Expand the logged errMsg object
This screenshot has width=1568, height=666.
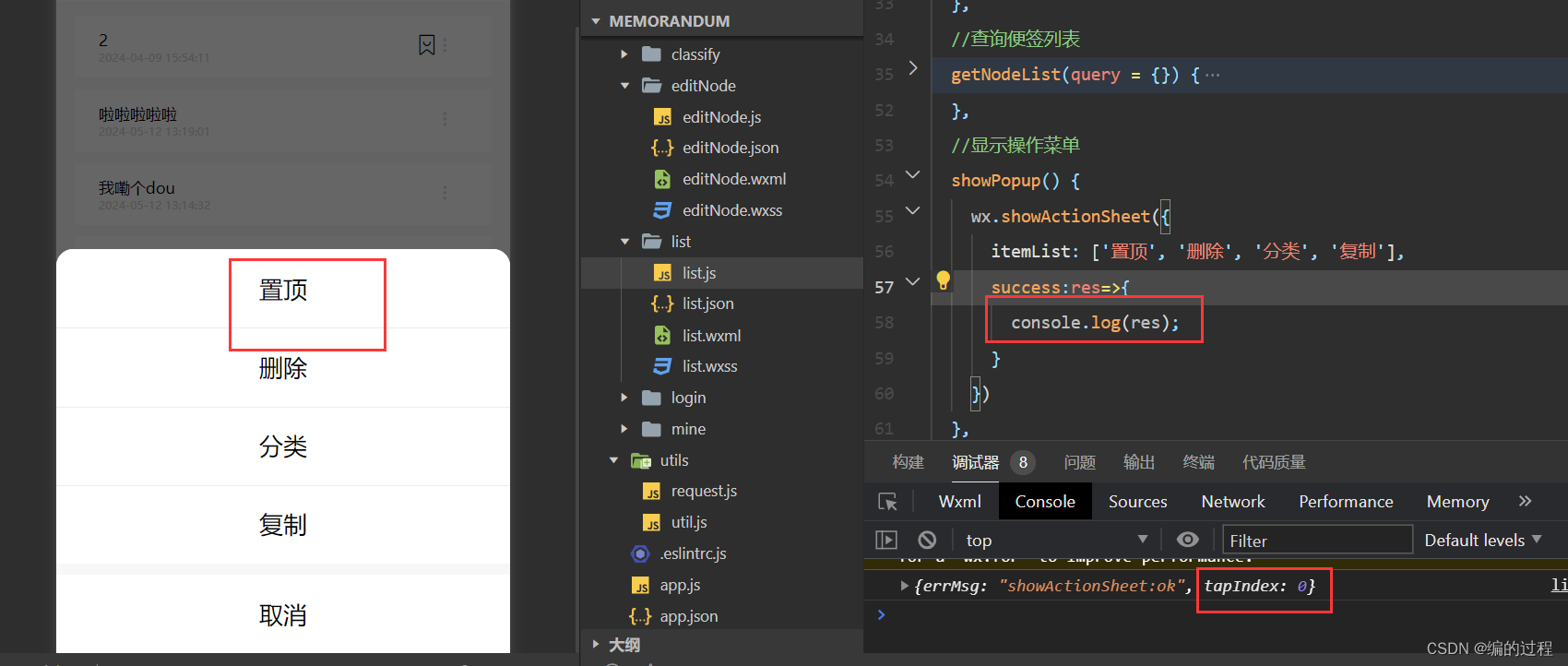coord(904,586)
